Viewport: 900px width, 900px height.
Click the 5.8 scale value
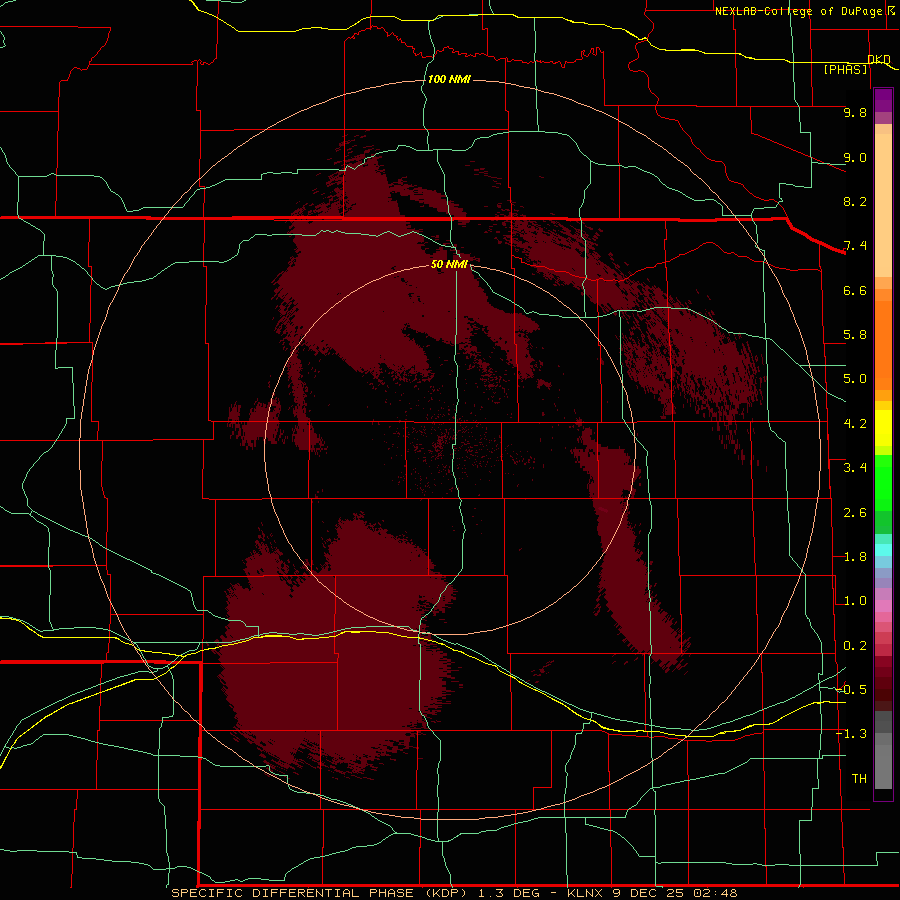855,335
